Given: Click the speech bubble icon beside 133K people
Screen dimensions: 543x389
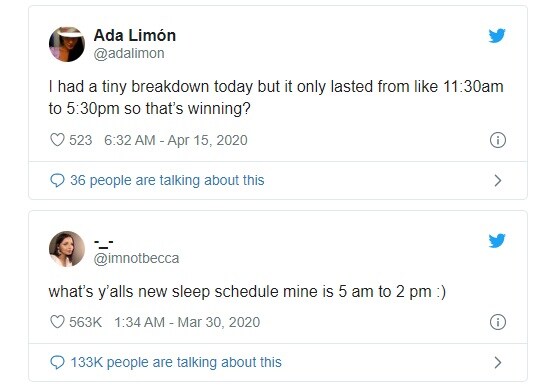Looking at the screenshot, I should click(x=57, y=362).
